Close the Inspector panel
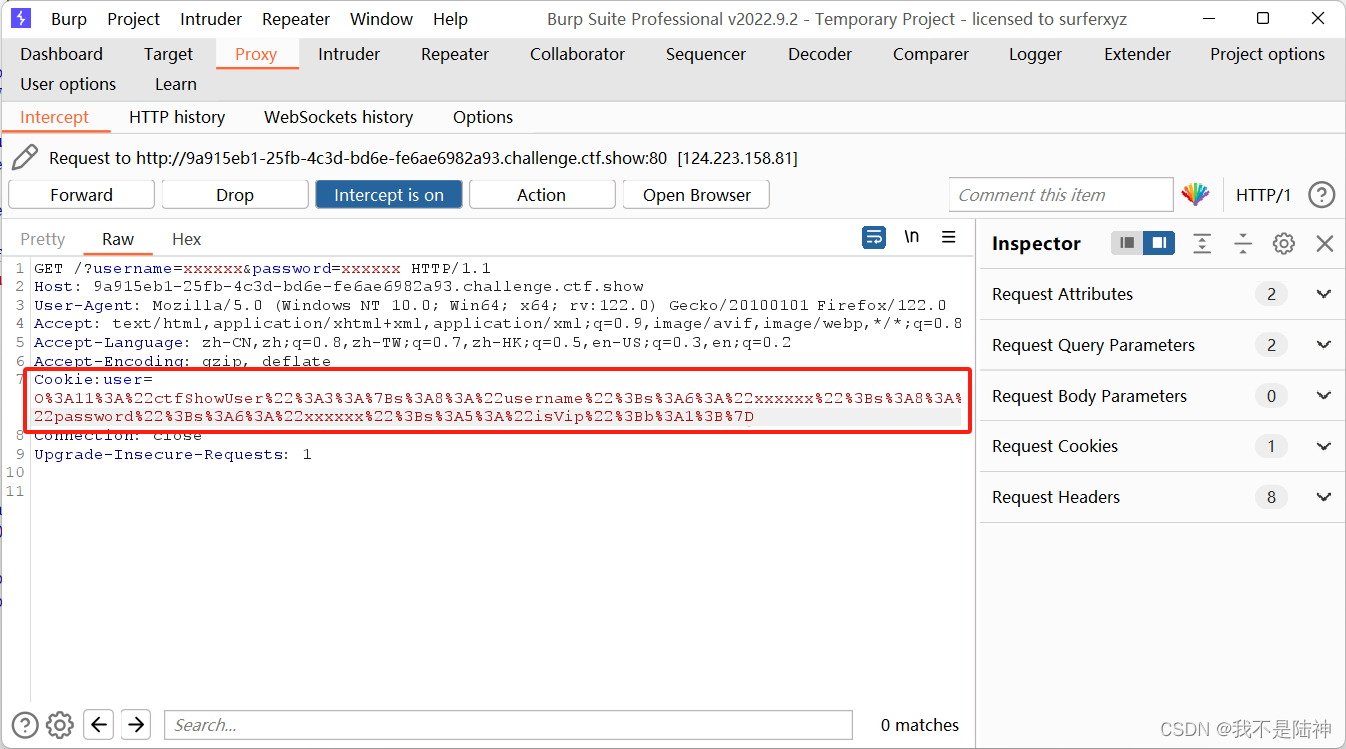This screenshot has height=749, width=1346. 1325,243
